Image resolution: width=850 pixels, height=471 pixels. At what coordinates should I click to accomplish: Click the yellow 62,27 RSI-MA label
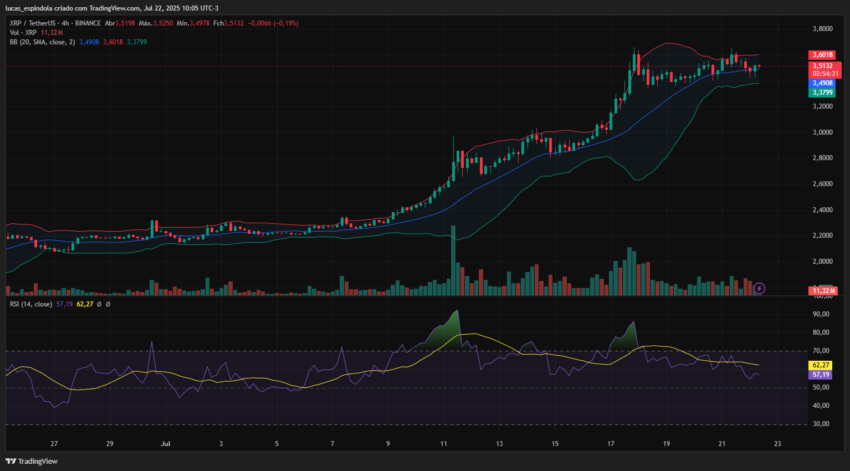820,365
